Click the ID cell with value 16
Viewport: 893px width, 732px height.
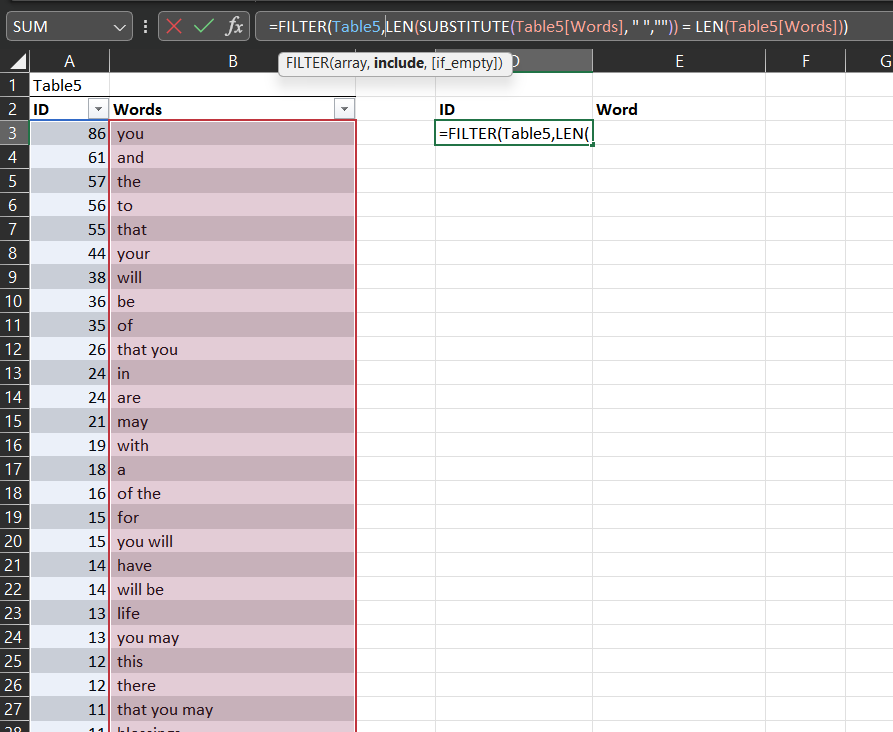[69, 493]
